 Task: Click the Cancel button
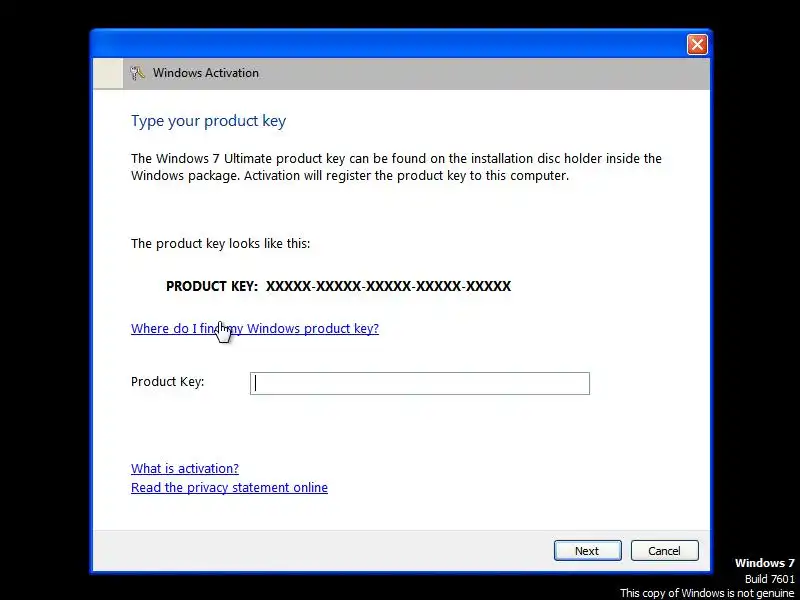(664, 551)
